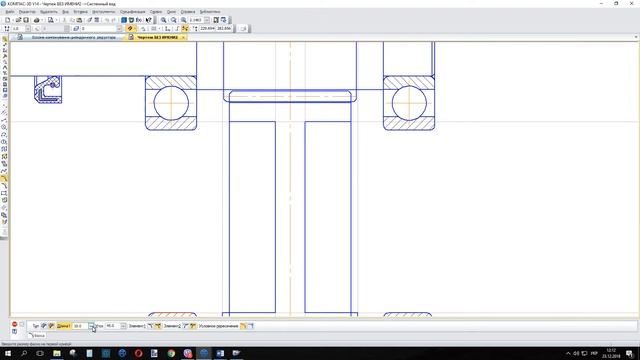Open the cursor step dropdown

(x=28, y=29)
